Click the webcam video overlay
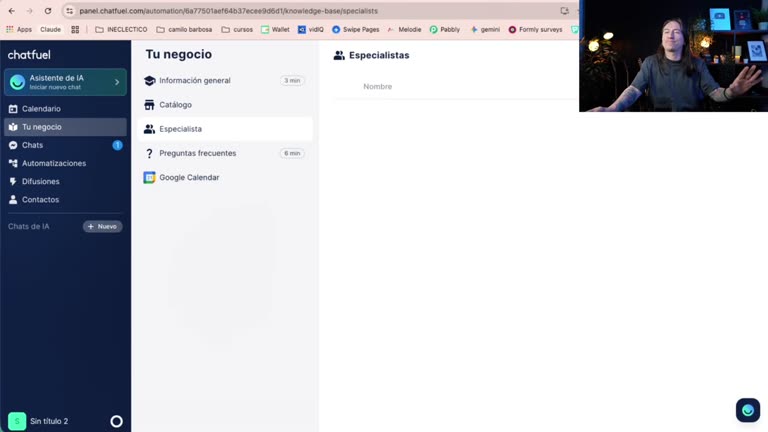This screenshot has width=768, height=432. [673, 56]
